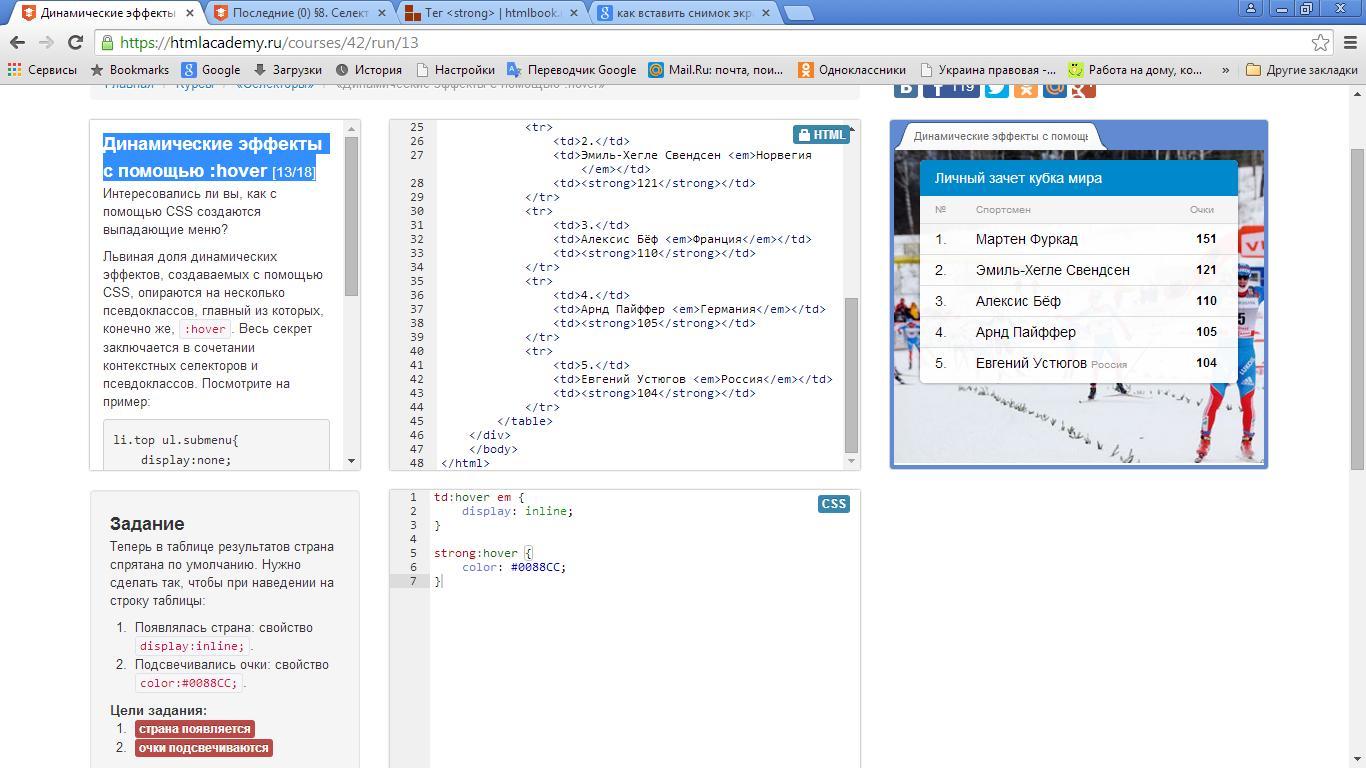1366x768 pixels.
Task: Click the theory panel scroll-up arrow
Action: (352, 129)
